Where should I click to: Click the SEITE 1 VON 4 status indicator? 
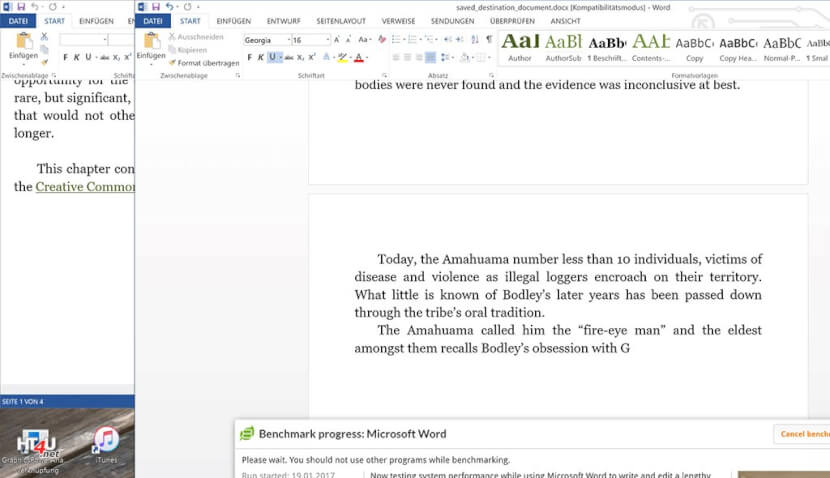(23, 402)
